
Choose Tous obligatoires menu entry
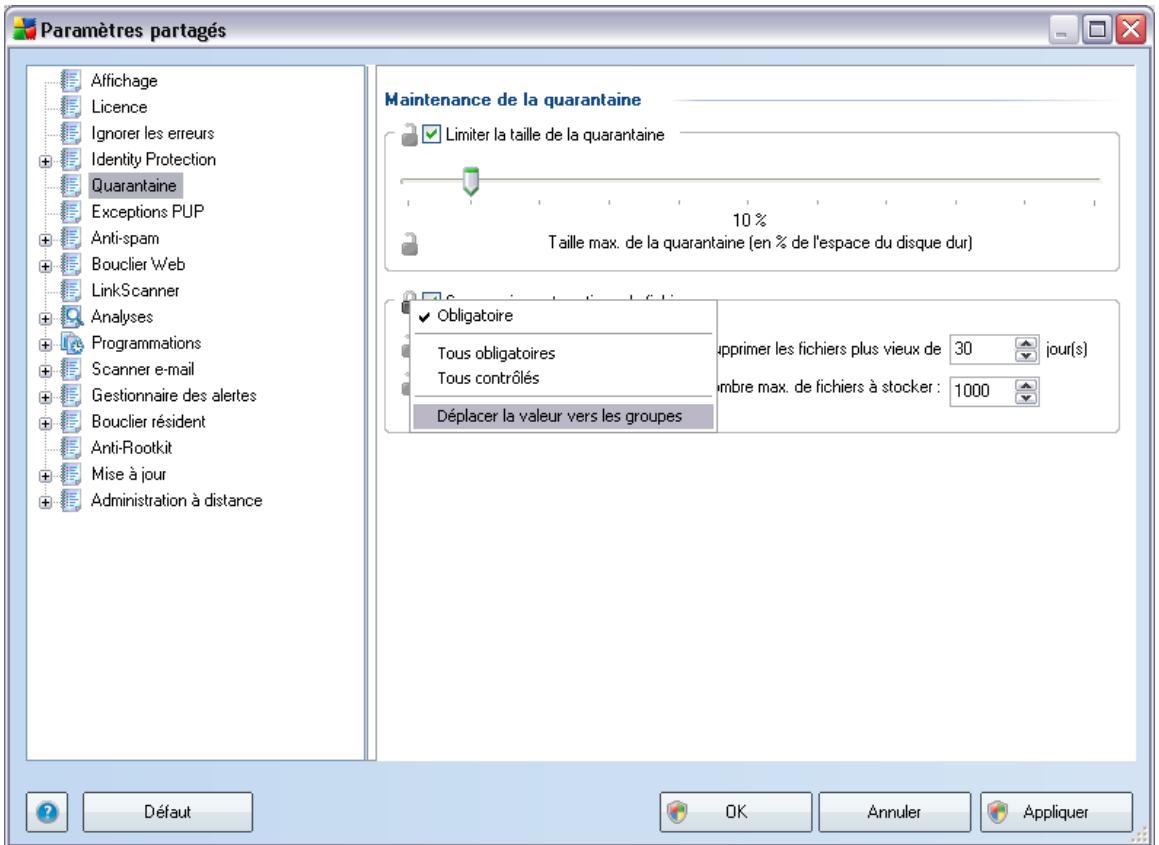tap(563, 353)
